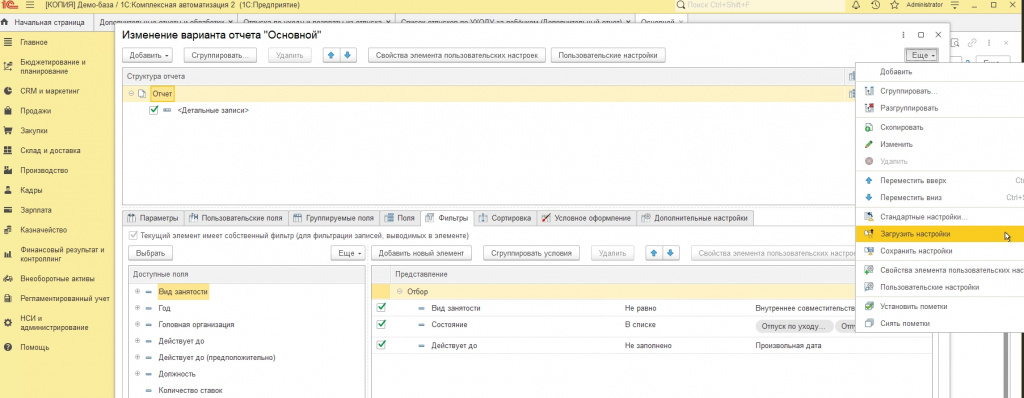Screen dimensions: 1024x398
Task: Click the Внеоборотные активы icon
Action: point(8,278)
